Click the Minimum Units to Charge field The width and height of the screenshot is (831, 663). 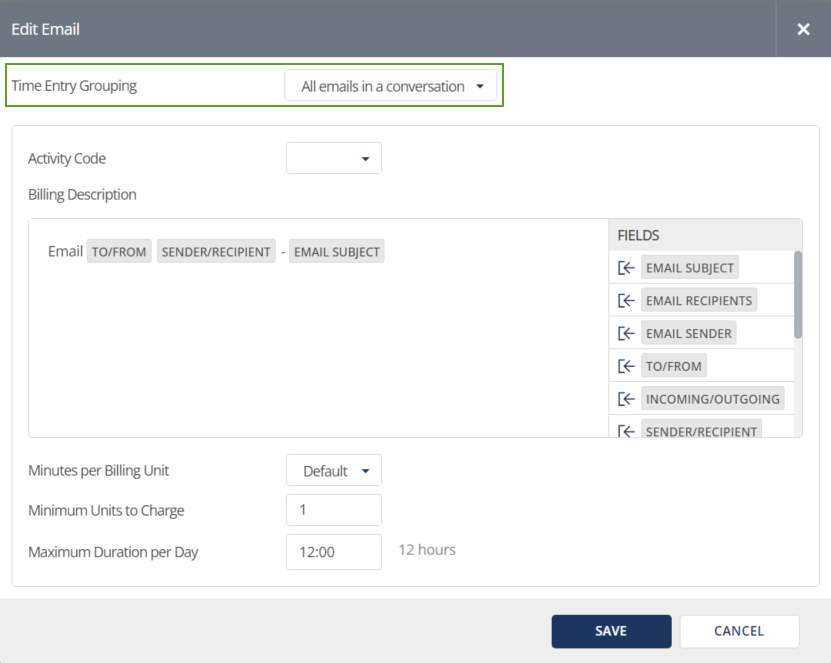334,510
